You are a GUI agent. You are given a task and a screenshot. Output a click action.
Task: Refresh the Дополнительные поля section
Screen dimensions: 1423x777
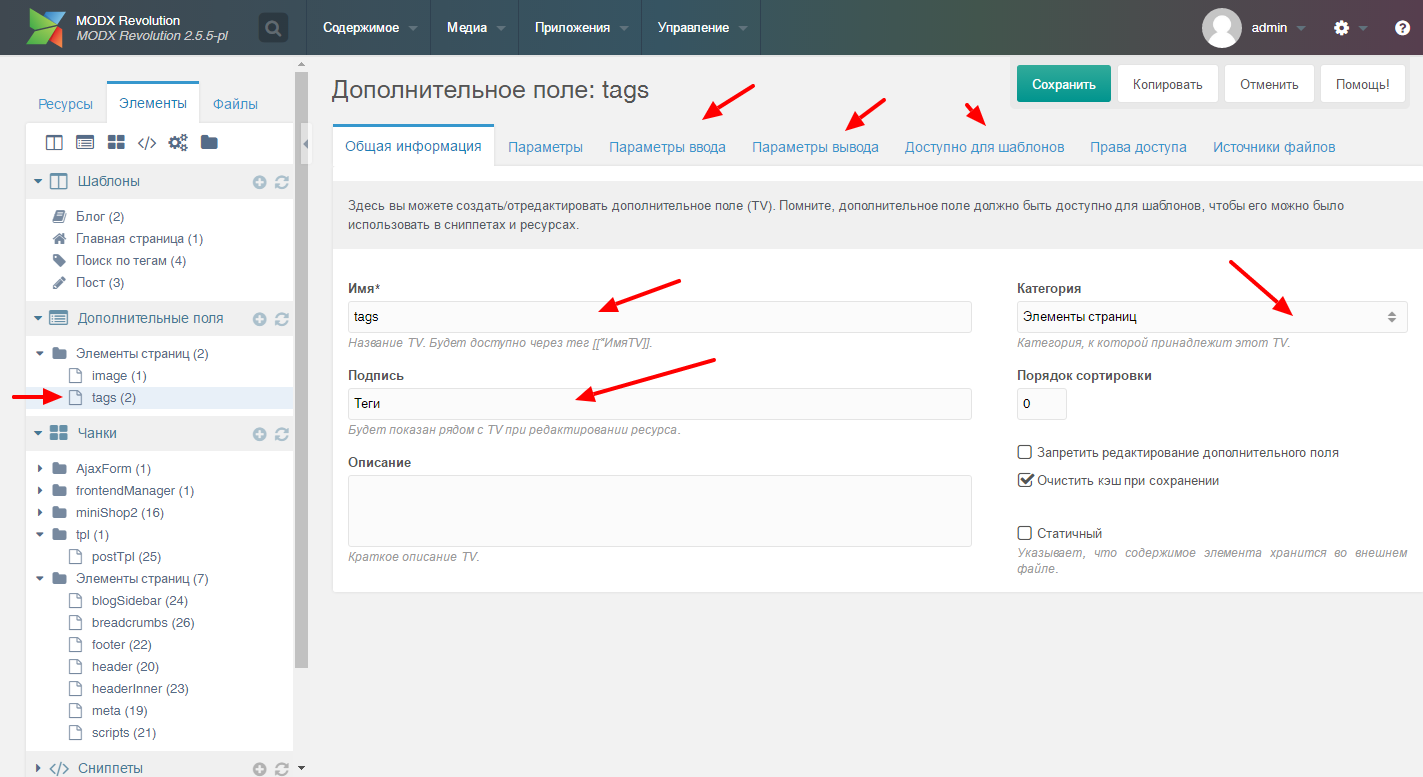point(281,319)
